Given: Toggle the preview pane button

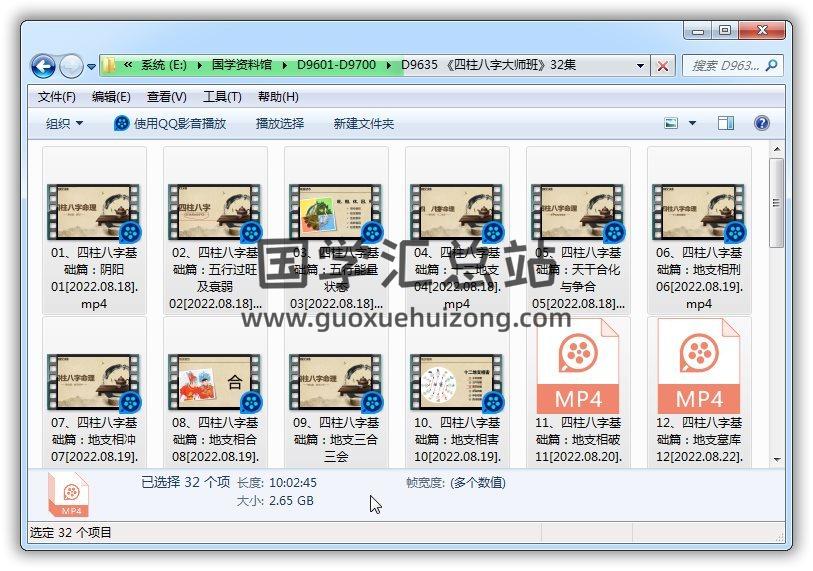Looking at the screenshot, I should pyautogui.click(x=726, y=123).
